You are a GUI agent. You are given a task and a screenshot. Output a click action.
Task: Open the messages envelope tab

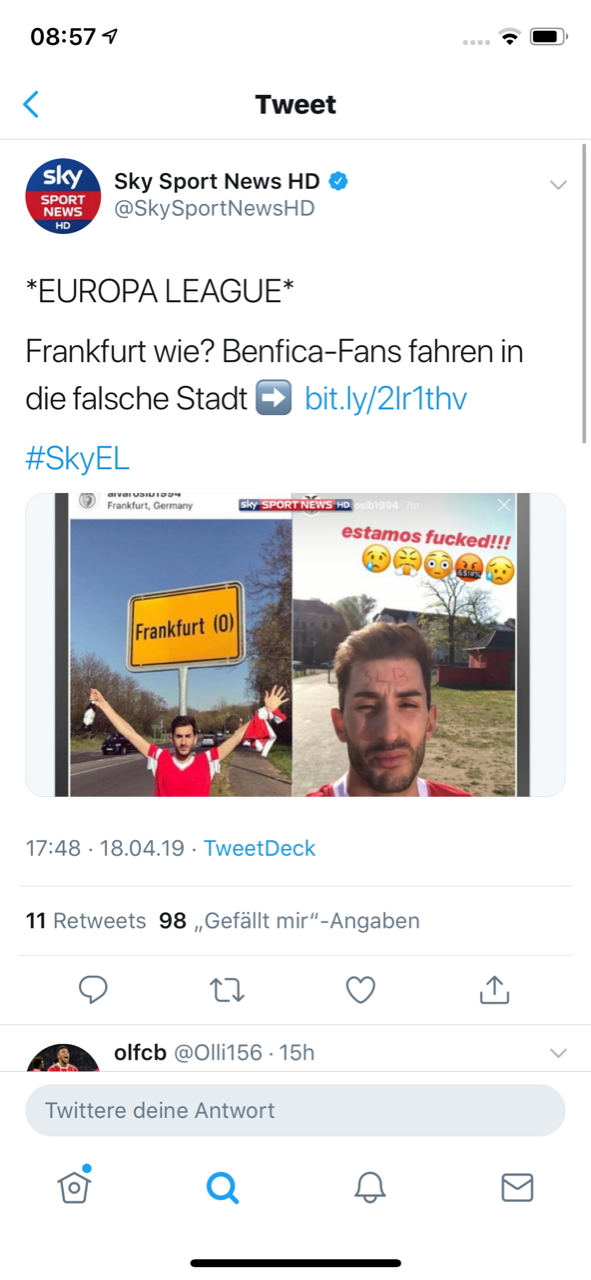tap(517, 1187)
